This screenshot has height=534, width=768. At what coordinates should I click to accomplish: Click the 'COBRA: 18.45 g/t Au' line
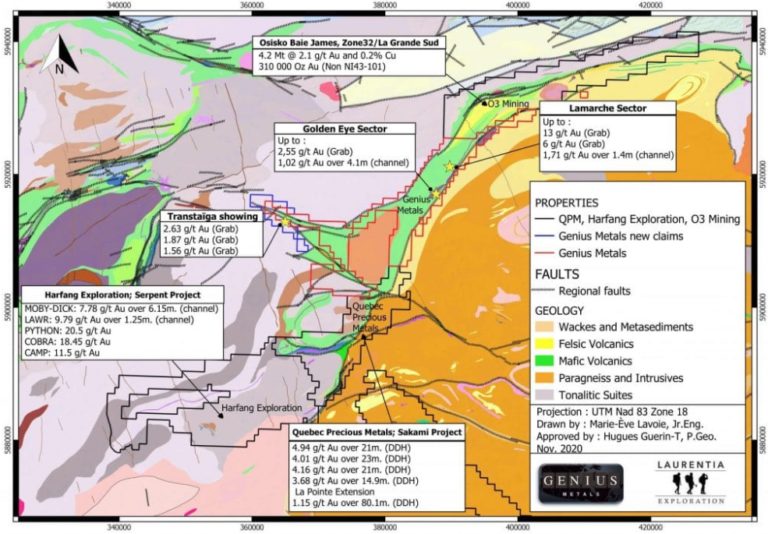pos(68,342)
